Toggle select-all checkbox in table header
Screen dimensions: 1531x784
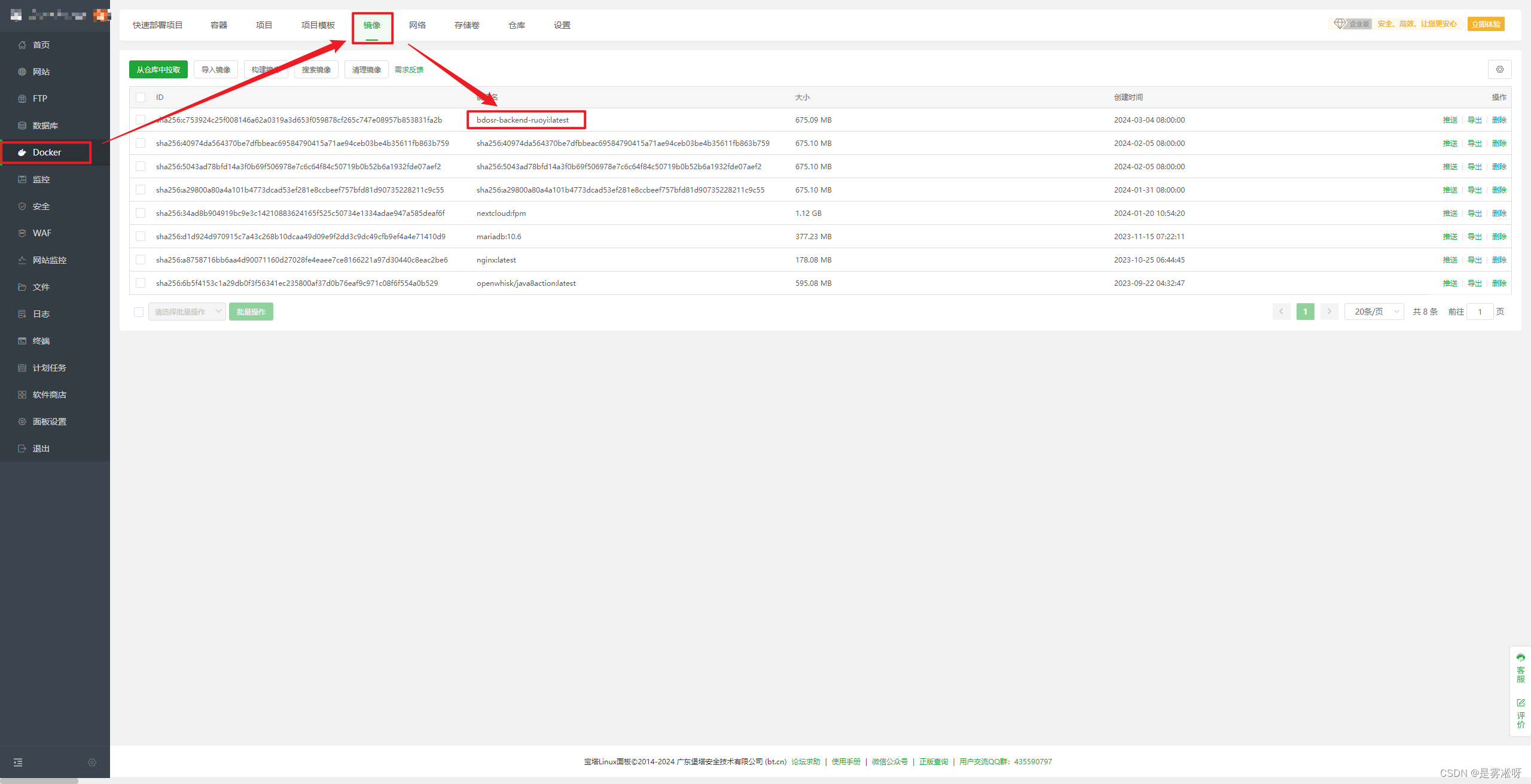141,97
